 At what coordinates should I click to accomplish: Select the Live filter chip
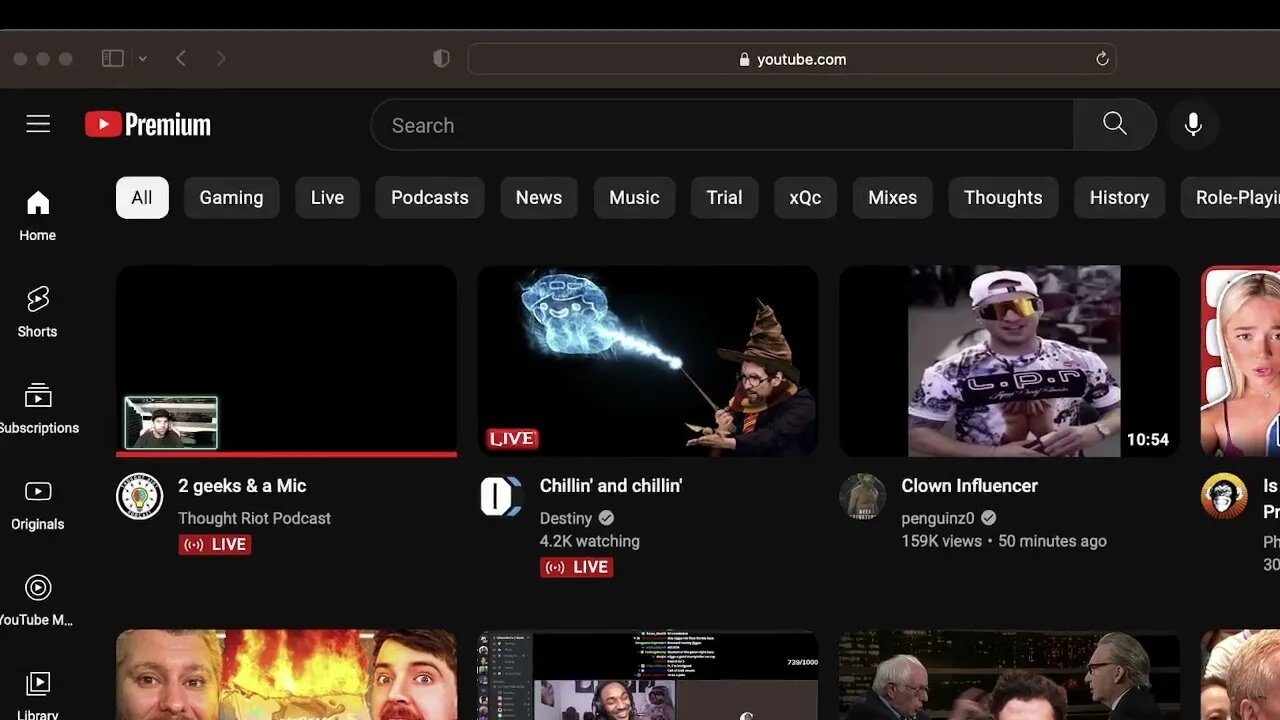coord(327,197)
